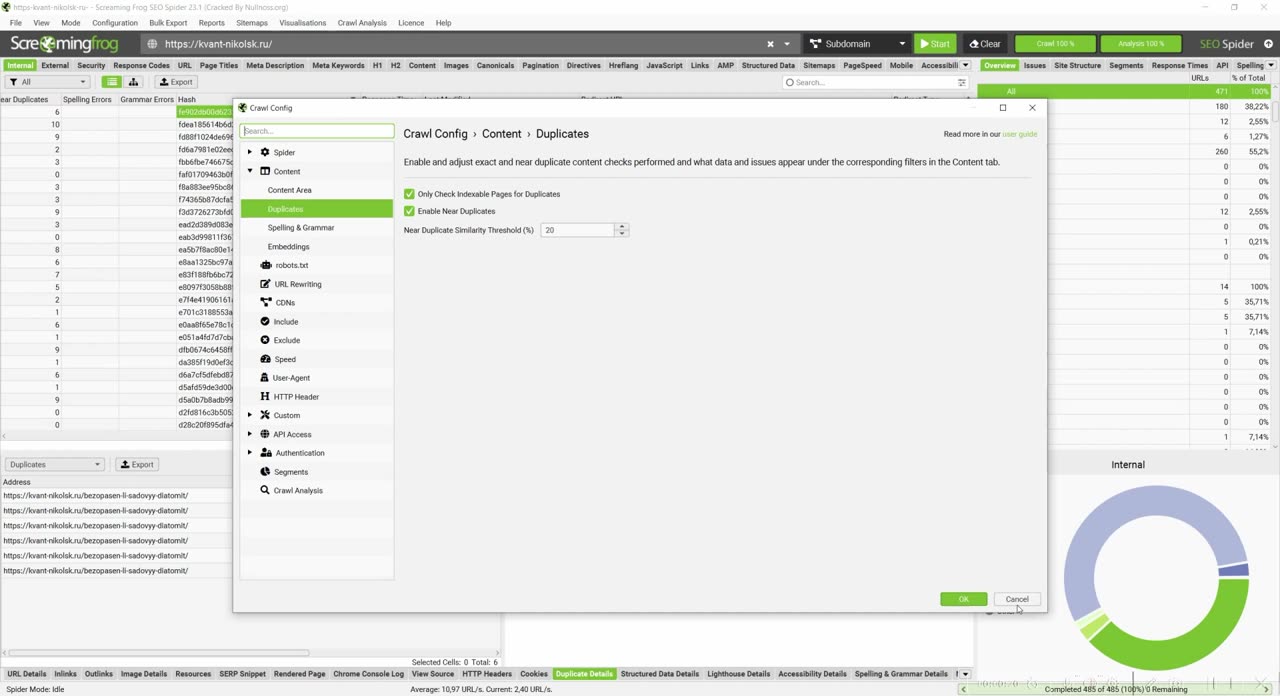This screenshot has width=1280, height=696.
Task: Focus the Crawl Config search field
Action: (x=317, y=131)
